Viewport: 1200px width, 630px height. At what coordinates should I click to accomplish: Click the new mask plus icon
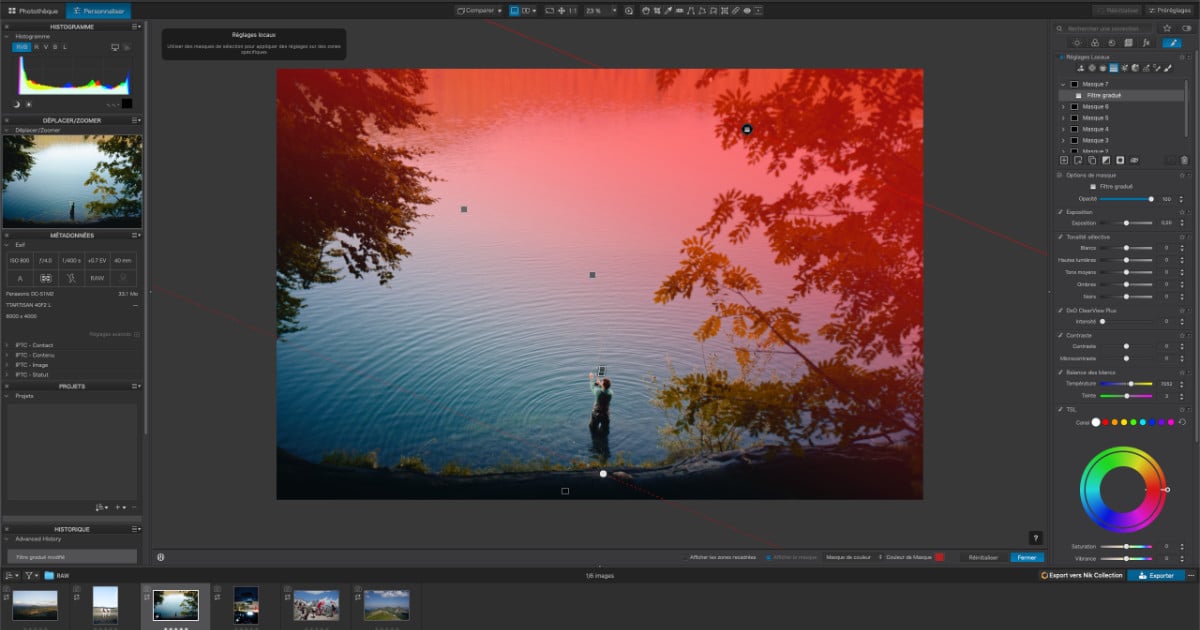click(1064, 160)
